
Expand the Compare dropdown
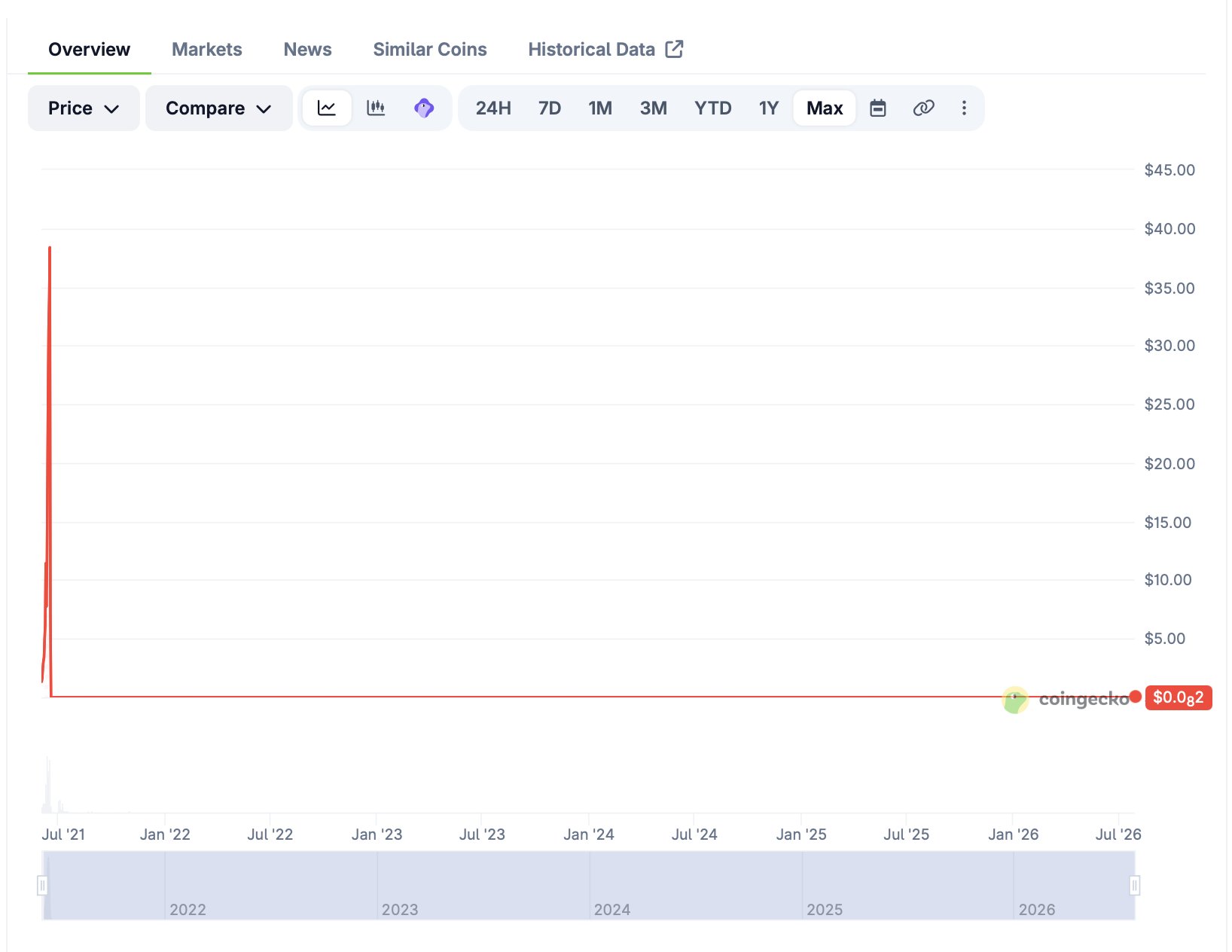[x=218, y=108]
